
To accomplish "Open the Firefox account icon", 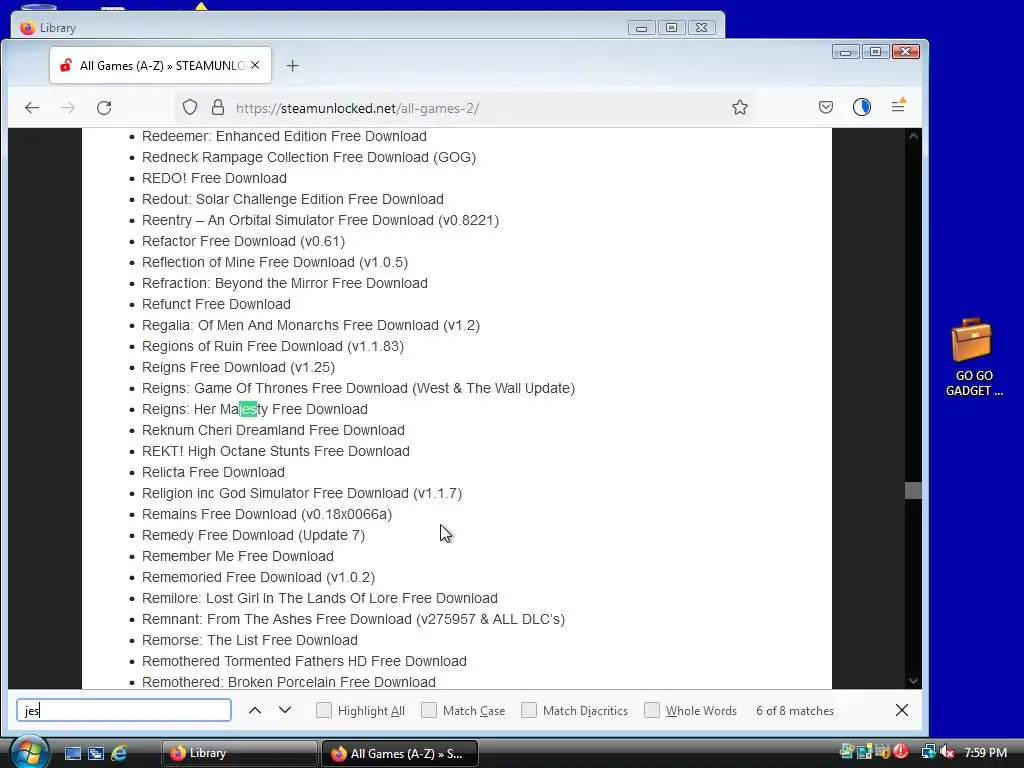I will click(x=861, y=107).
